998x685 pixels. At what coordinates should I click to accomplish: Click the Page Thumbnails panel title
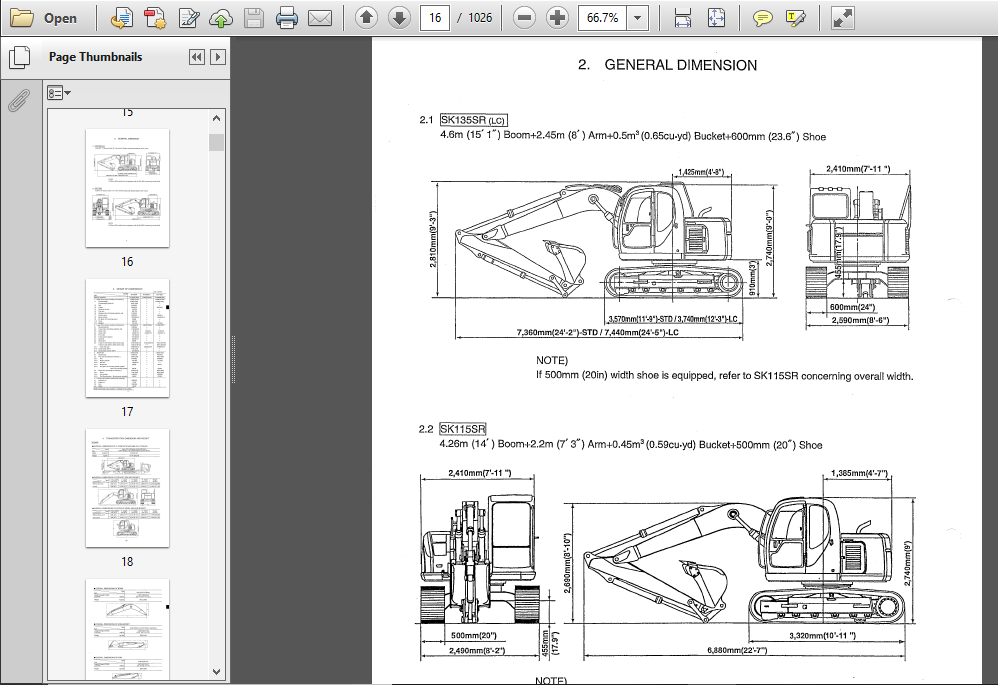pos(95,57)
